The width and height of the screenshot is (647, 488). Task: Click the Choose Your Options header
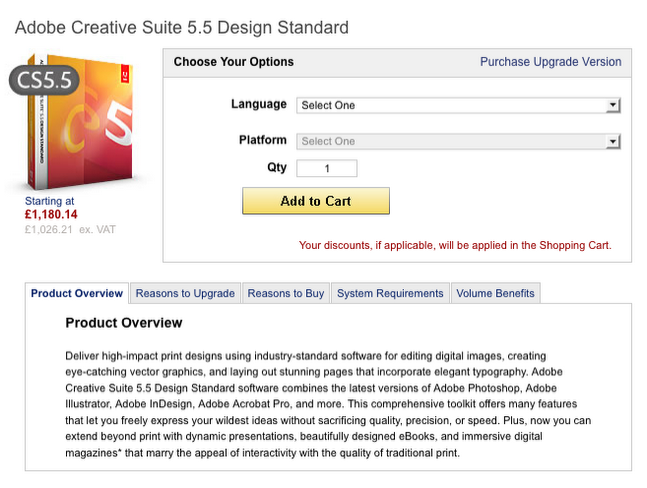tap(234, 62)
